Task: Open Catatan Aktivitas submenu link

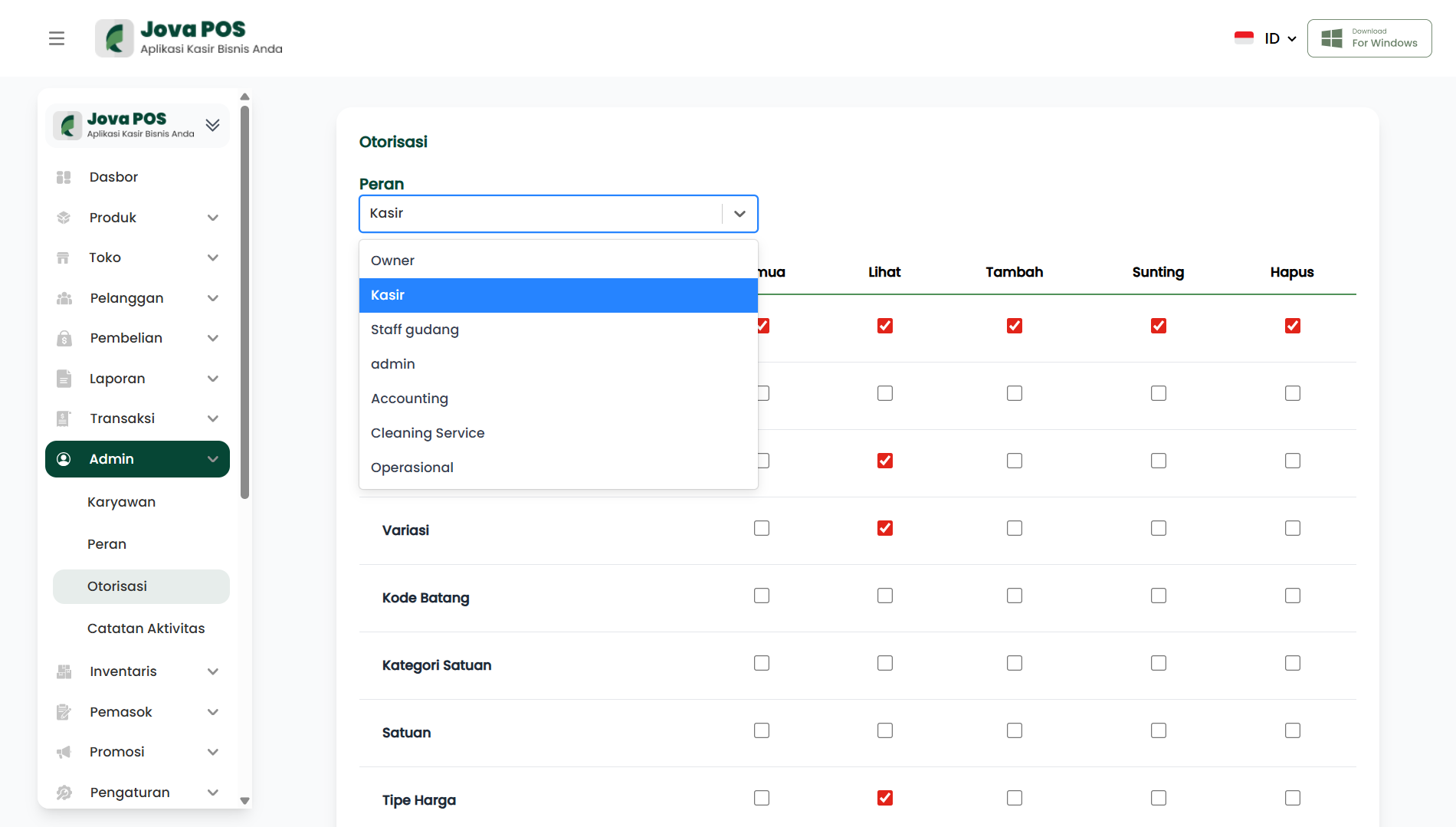Action: (146, 628)
